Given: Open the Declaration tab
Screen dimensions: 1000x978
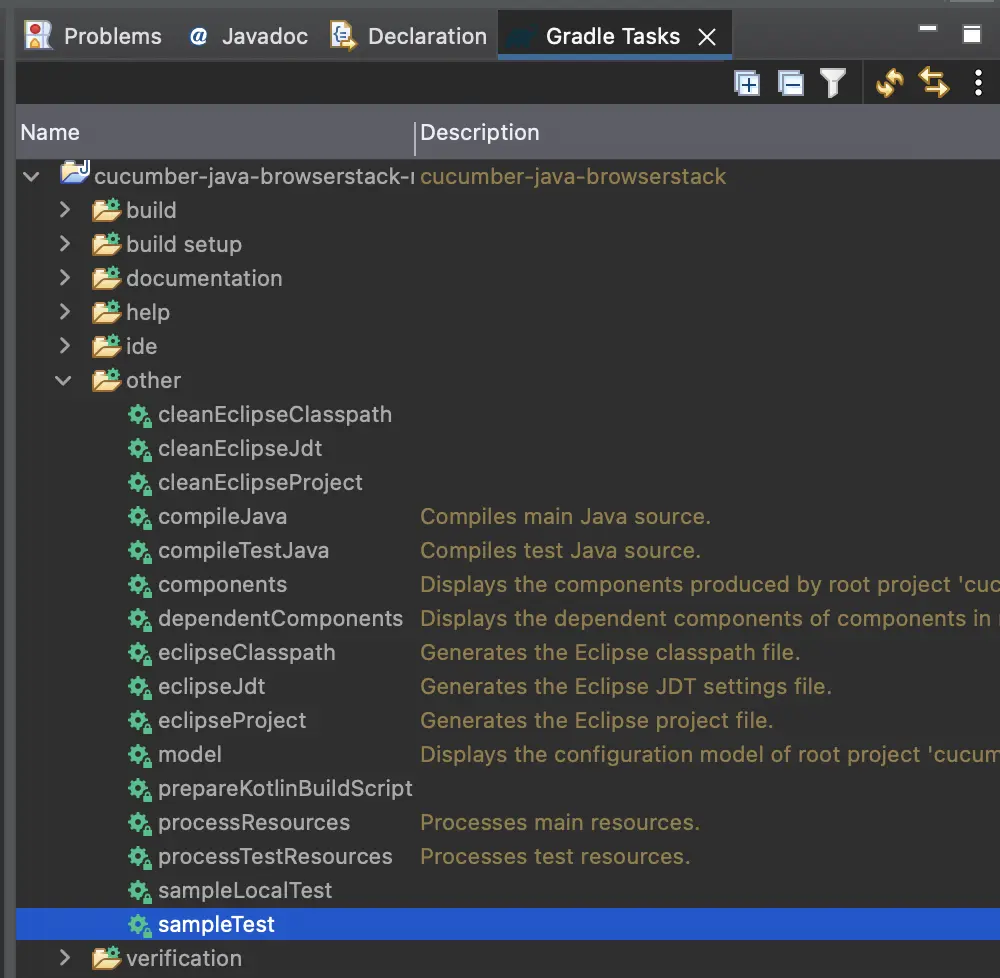Looking at the screenshot, I should 410,37.
